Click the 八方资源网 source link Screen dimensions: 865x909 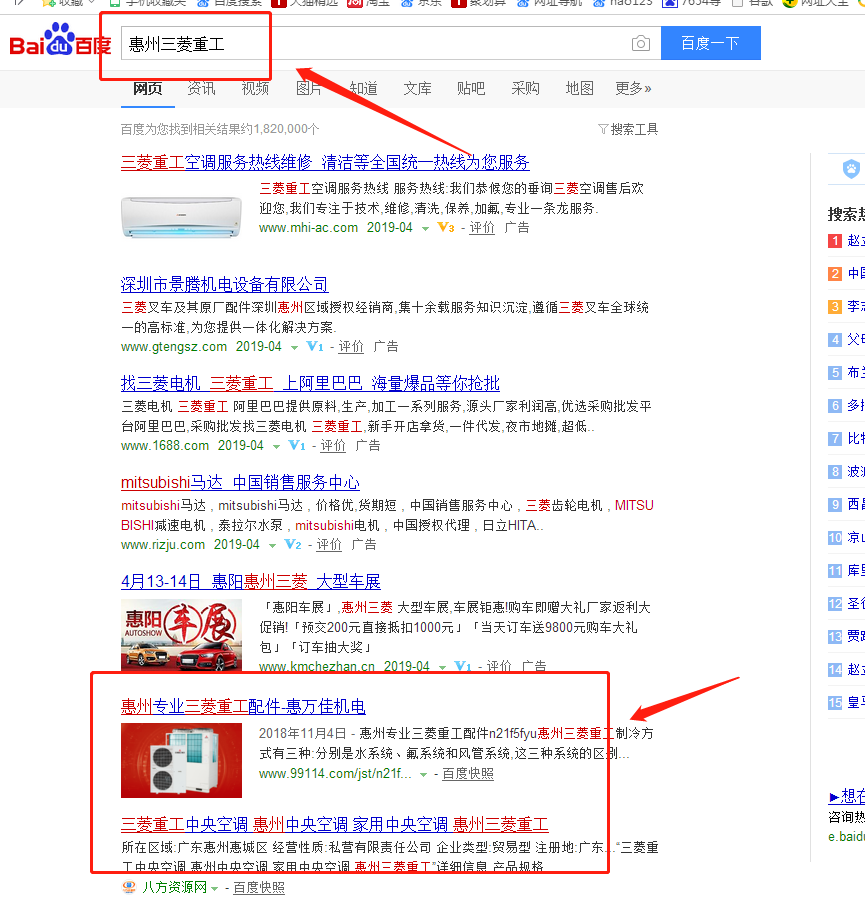point(175,888)
